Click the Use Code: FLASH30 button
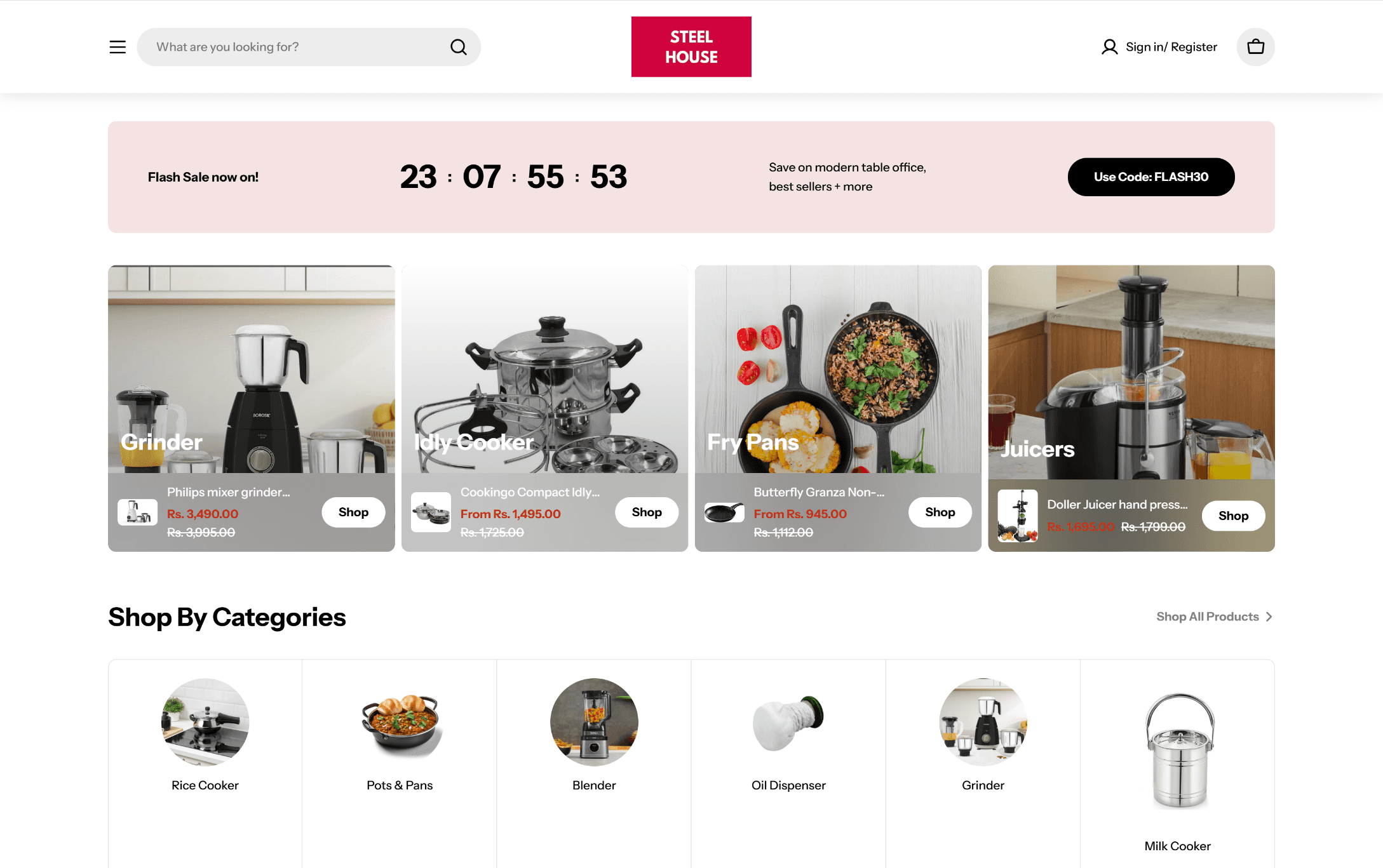The width and height of the screenshot is (1383, 868). click(x=1151, y=177)
